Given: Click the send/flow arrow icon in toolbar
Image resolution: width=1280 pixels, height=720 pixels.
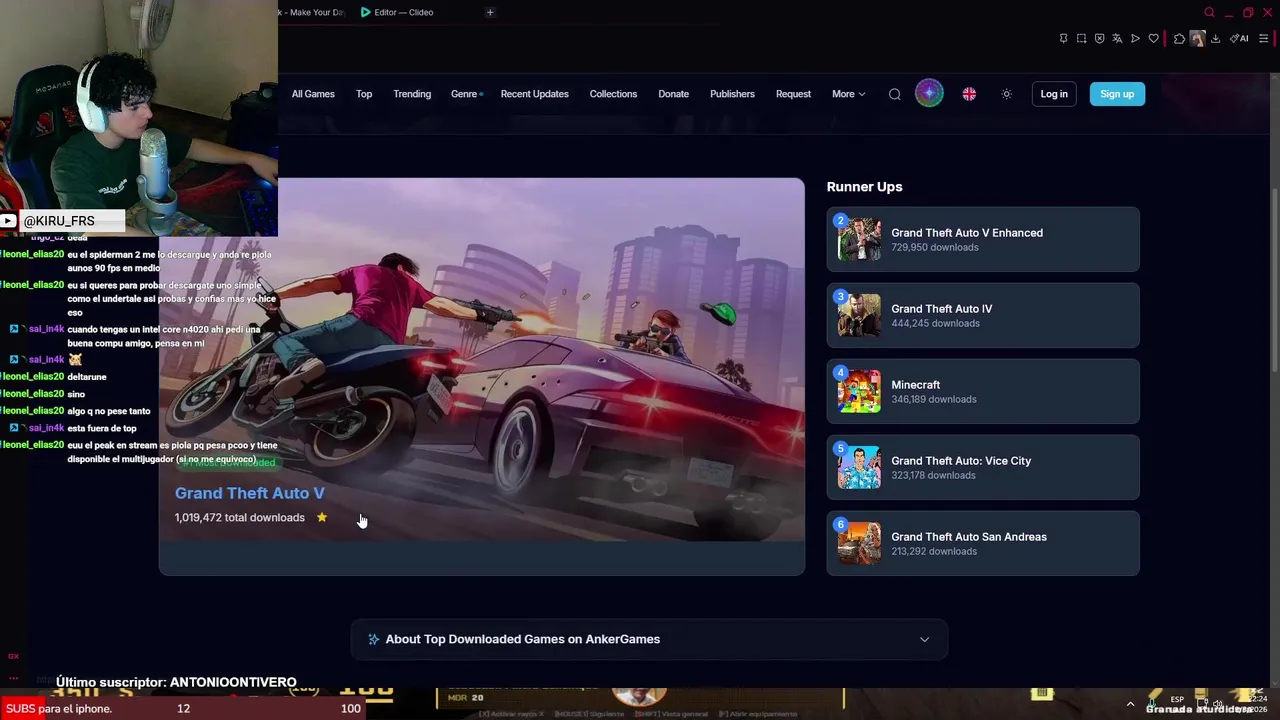Looking at the screenshot, I should (x=1135, y=39).
